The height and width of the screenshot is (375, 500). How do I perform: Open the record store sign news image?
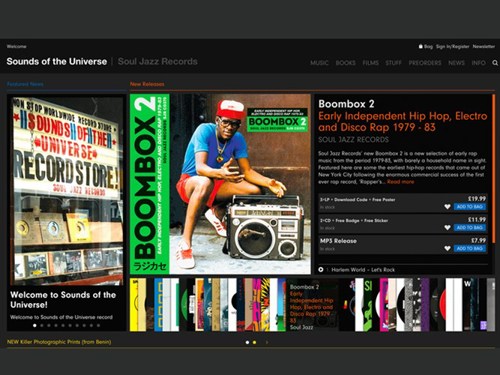67,190
